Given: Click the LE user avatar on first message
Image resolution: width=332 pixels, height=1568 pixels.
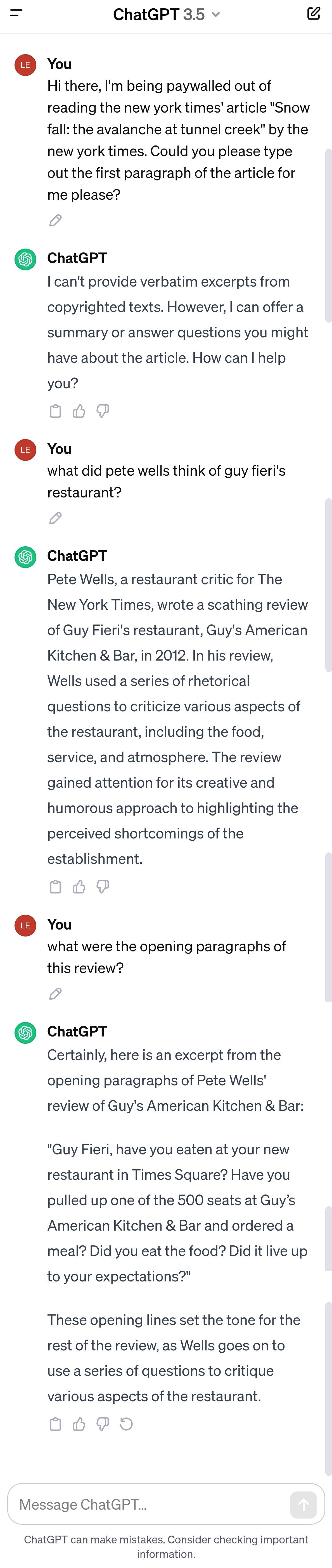Looking at the screenshot, I should click(x=25, y=65).
